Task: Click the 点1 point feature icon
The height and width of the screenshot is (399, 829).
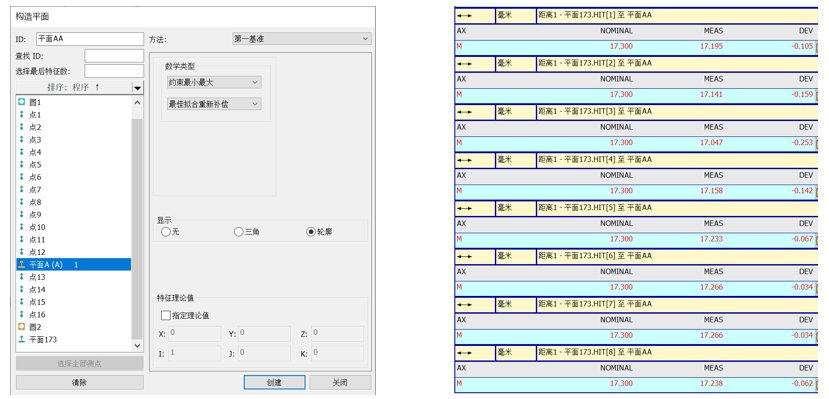Action: pyautogui.click(x=22, y=115)
